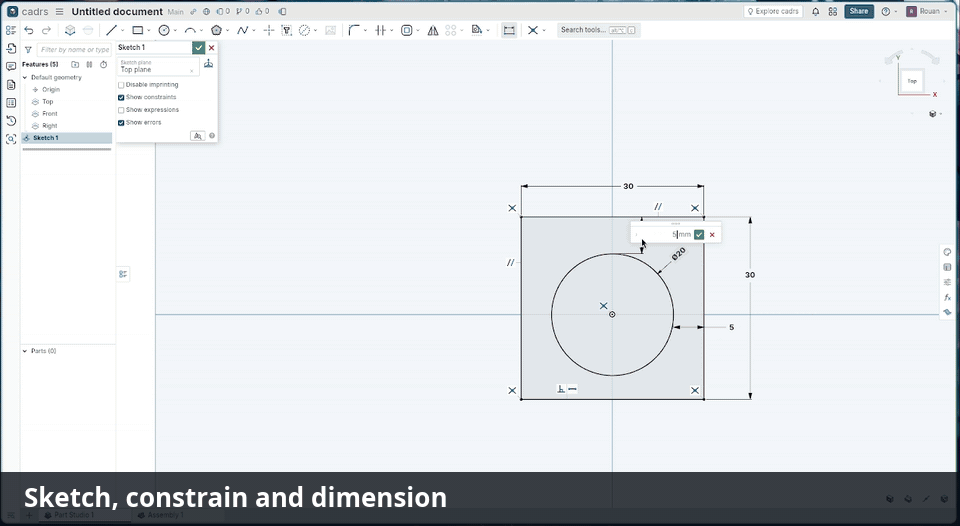Select the Arc sketch tool
This screenshot has height=526, width=960.
pos(190,30)
